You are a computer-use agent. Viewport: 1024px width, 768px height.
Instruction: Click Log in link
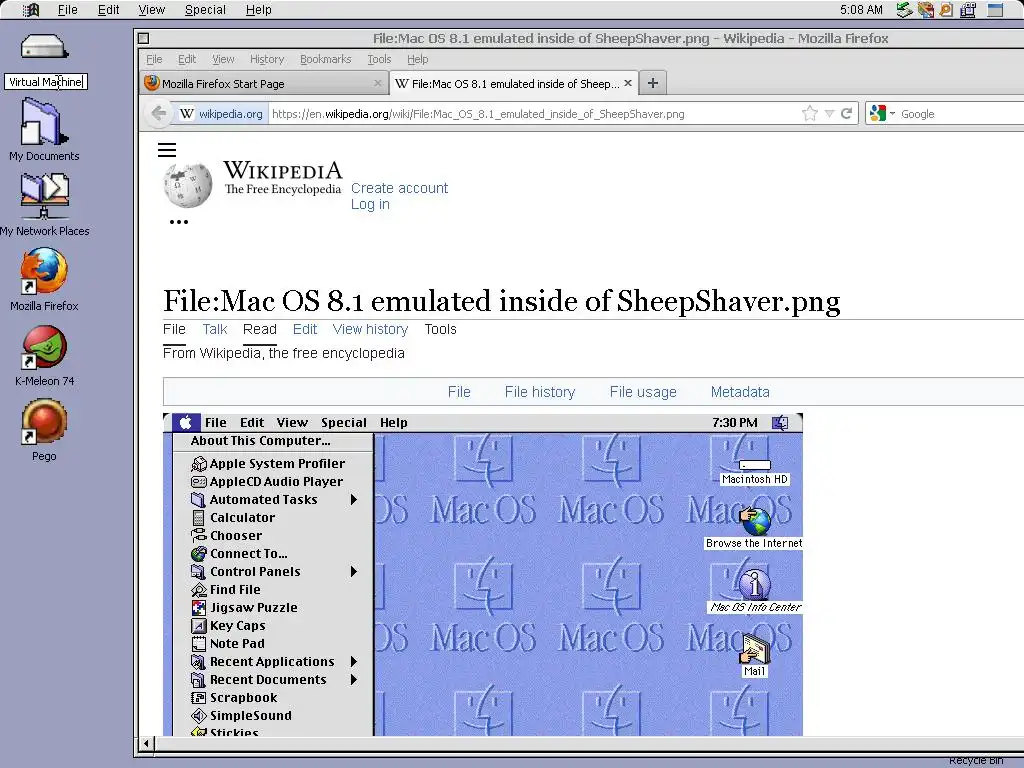coord(370,204)
